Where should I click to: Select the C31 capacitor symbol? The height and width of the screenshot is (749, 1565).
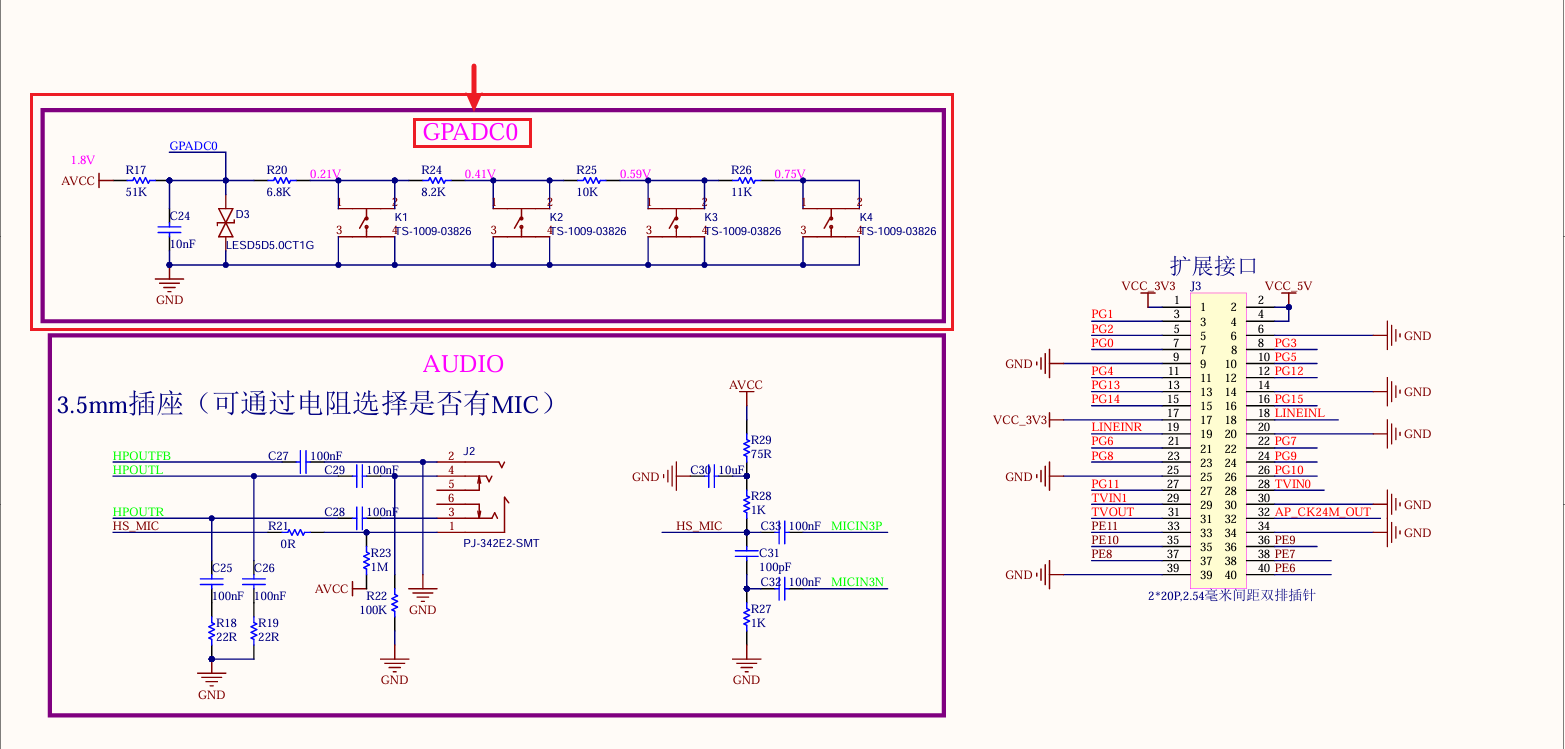tap(746, 552)
